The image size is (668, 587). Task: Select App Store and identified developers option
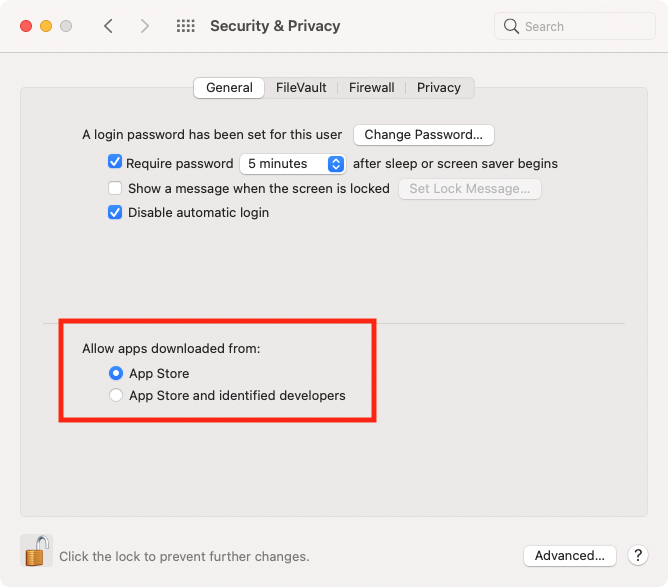[116, 395]
